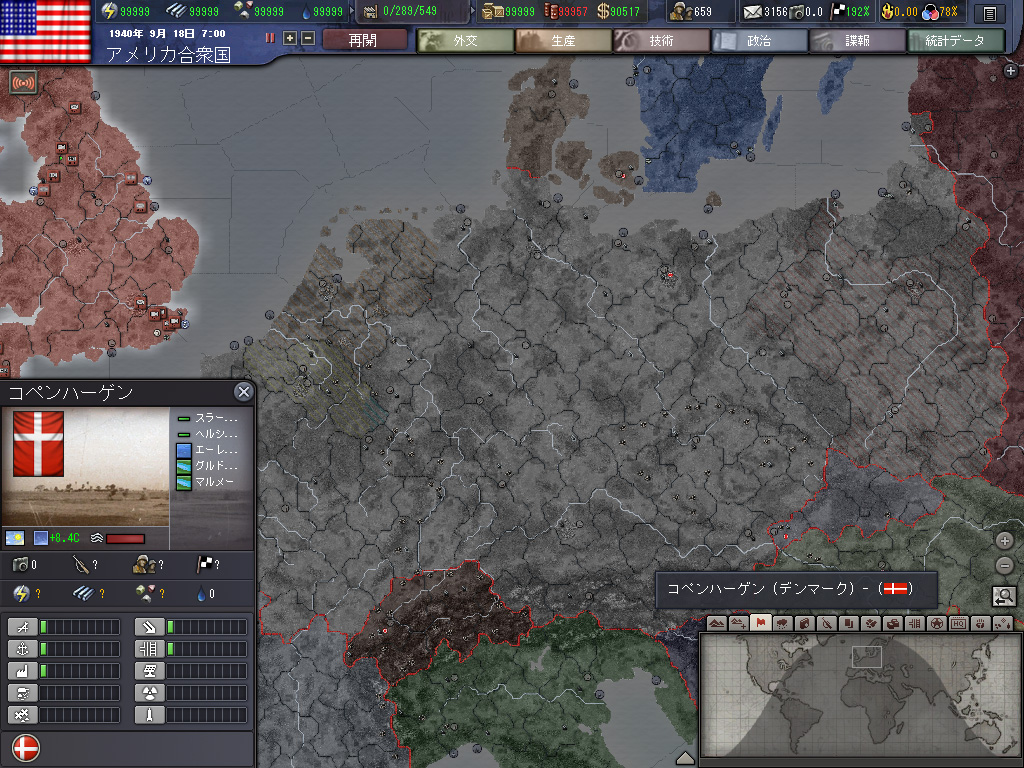The width and height of the screenshot is (1024, 768).
Task: Build a naval base (anchor)
Action: [x=22, y=649]
